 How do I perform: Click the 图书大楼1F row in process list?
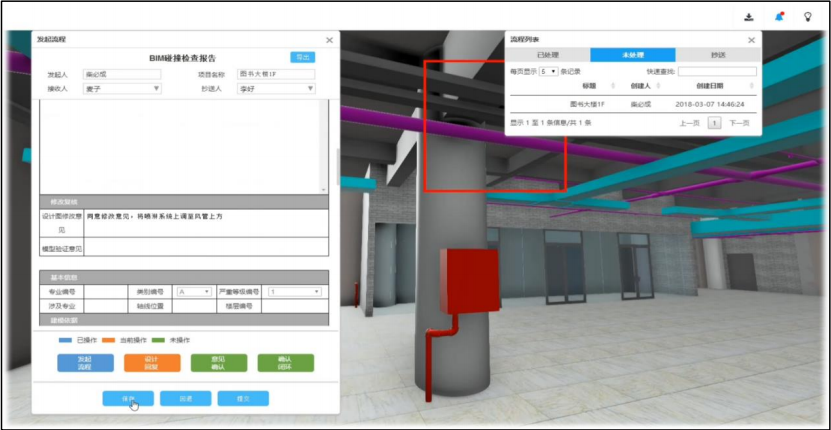633,104
